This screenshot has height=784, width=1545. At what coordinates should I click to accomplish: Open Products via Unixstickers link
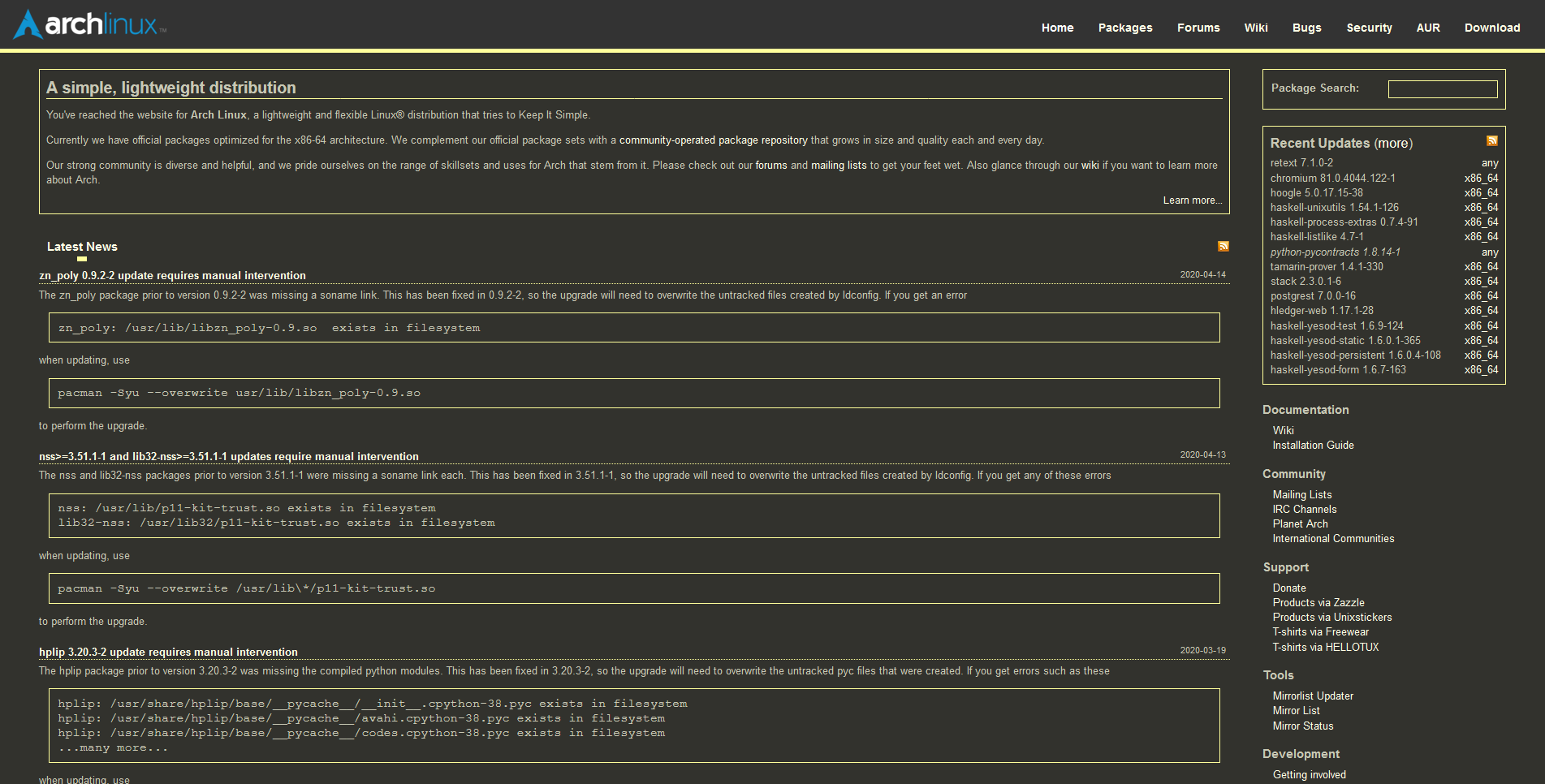tap(1332, 618)
